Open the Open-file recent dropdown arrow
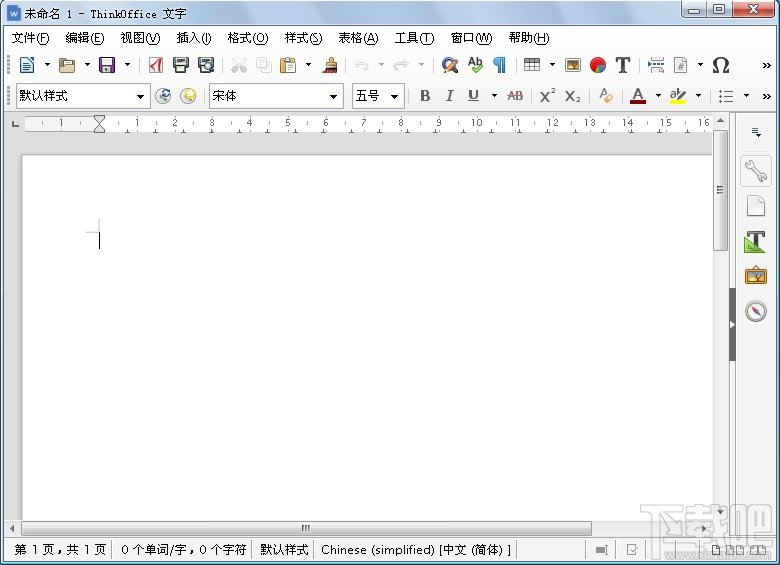Image resolution: width=780 pixels, height=565 pixels. coord(87,65)
